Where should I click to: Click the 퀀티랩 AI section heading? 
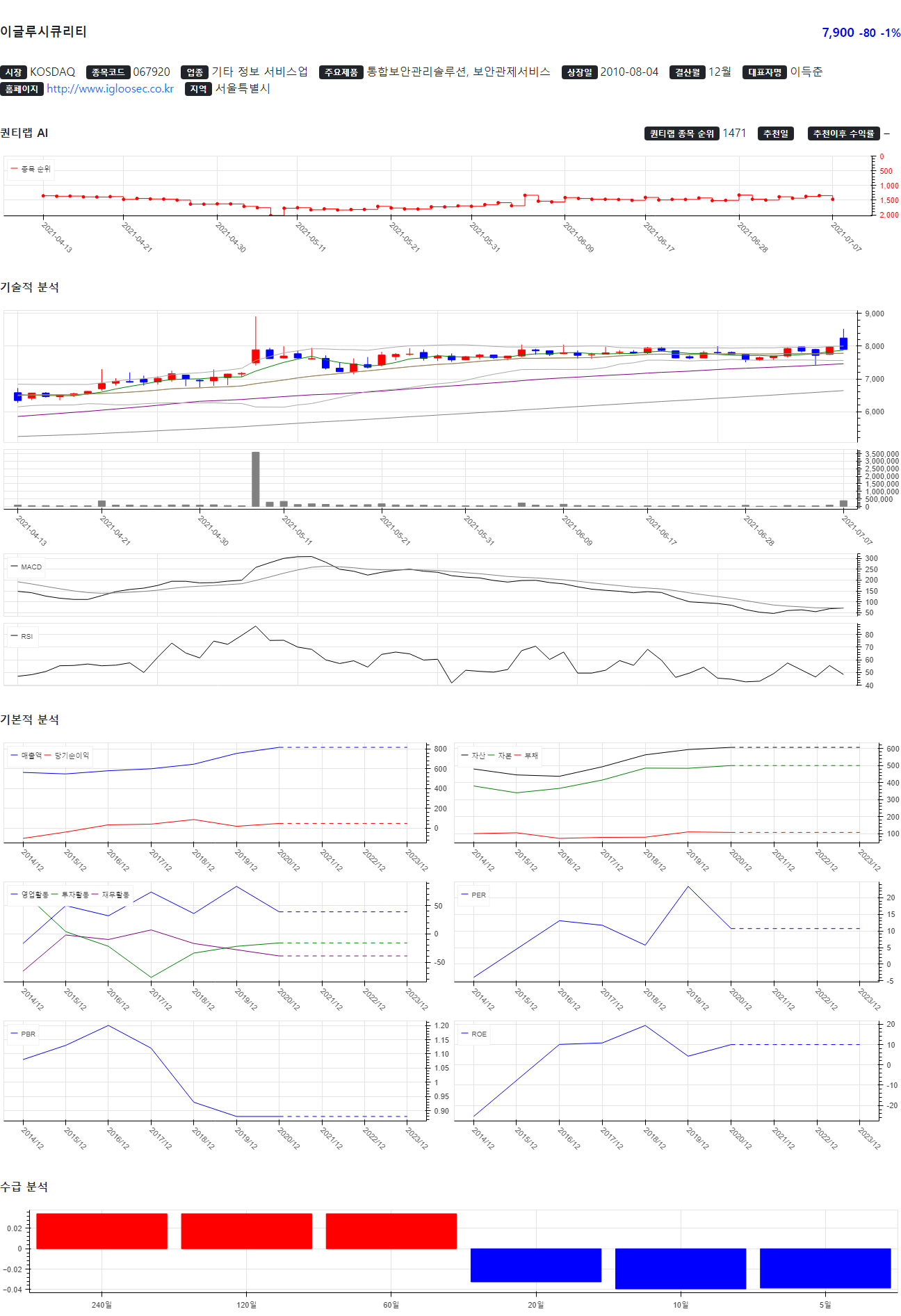click(24, 133)
